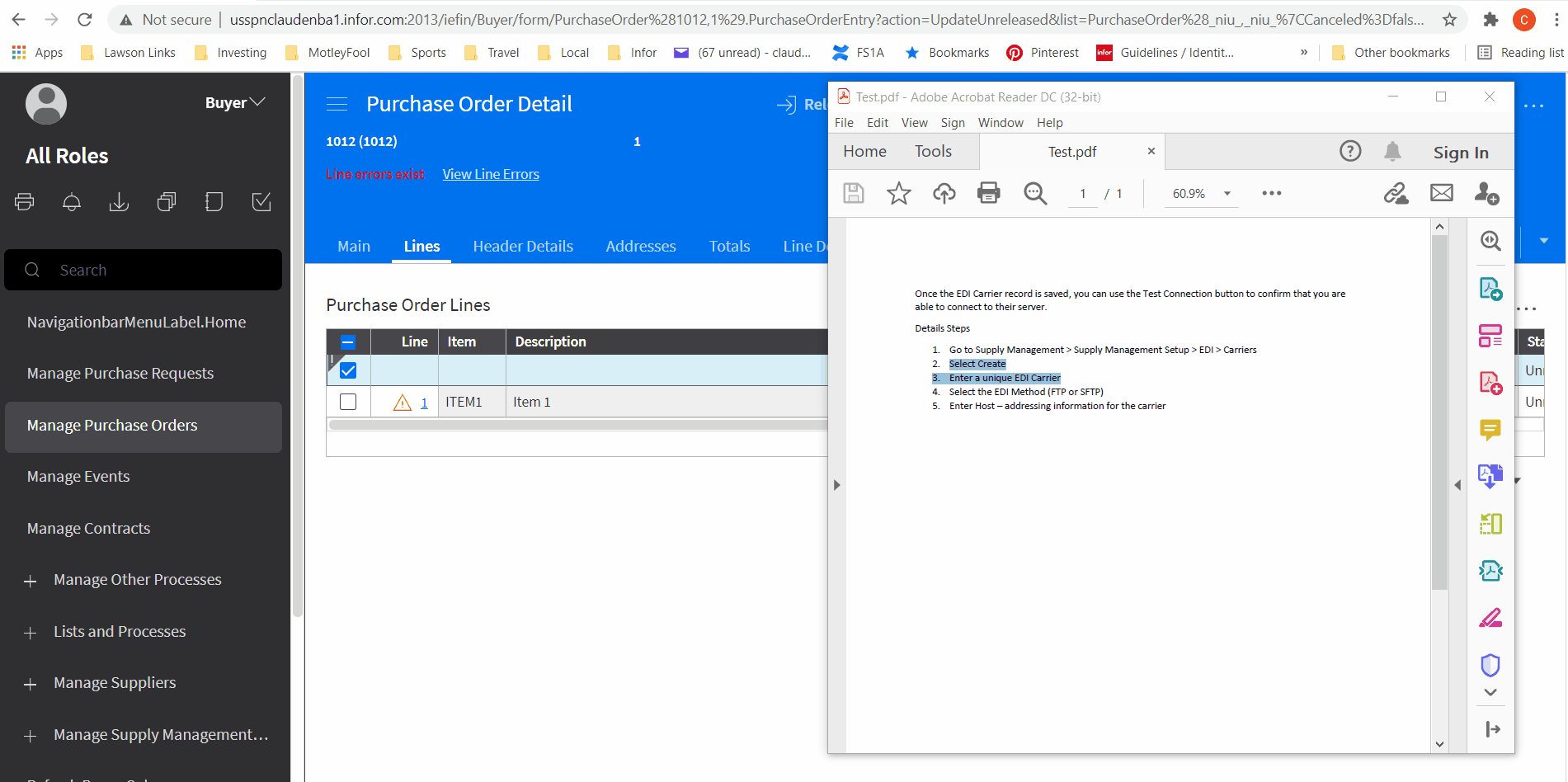Click the envelope email icon in Acrobat
1568x782 pixels.
coord(1441,193)
